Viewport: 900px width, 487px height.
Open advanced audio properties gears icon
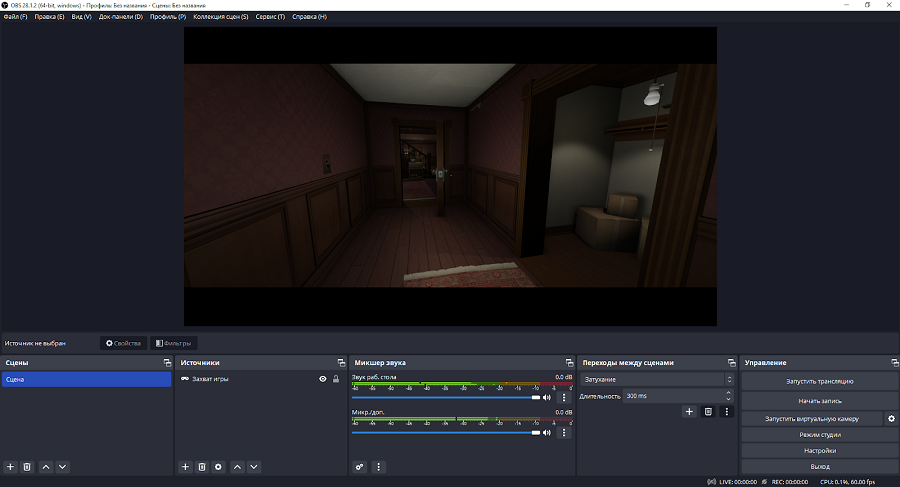click(360, 467)
